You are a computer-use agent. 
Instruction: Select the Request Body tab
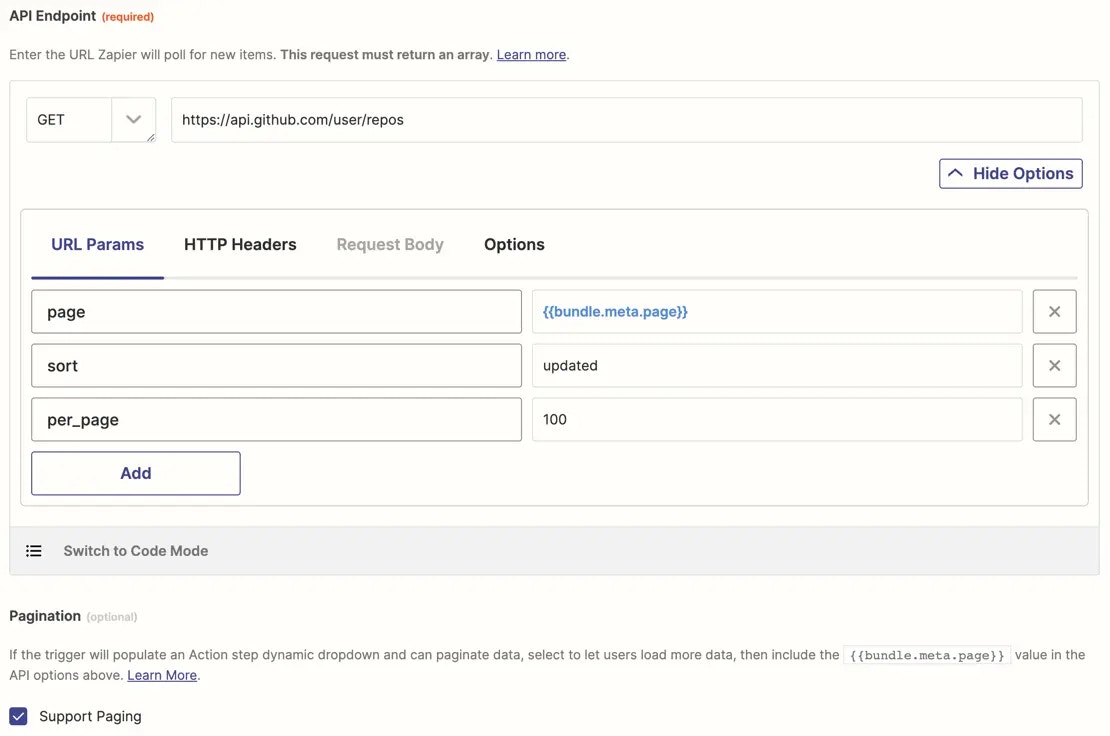pyautogui.click(x=390, y=245)
